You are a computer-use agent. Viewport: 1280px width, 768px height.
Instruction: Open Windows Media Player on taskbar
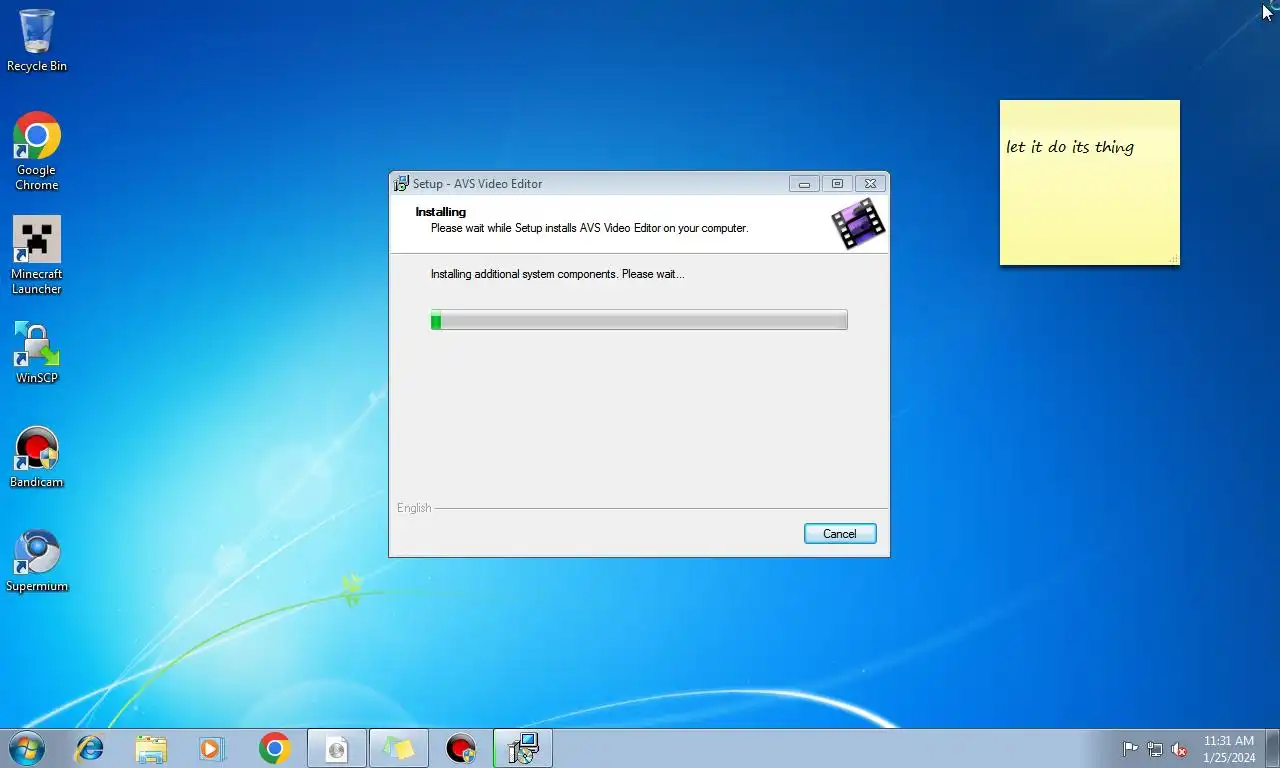[x=212, y=748]
